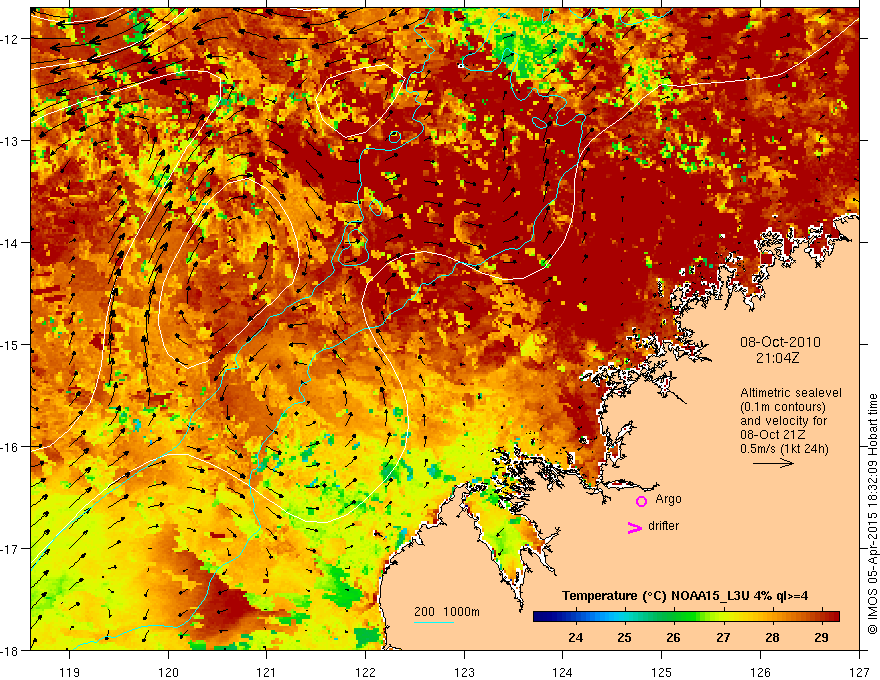The image size is (880, 680).
Task: Click the 'Altimetric sealevel' caption text
Action: coord(791,393)
